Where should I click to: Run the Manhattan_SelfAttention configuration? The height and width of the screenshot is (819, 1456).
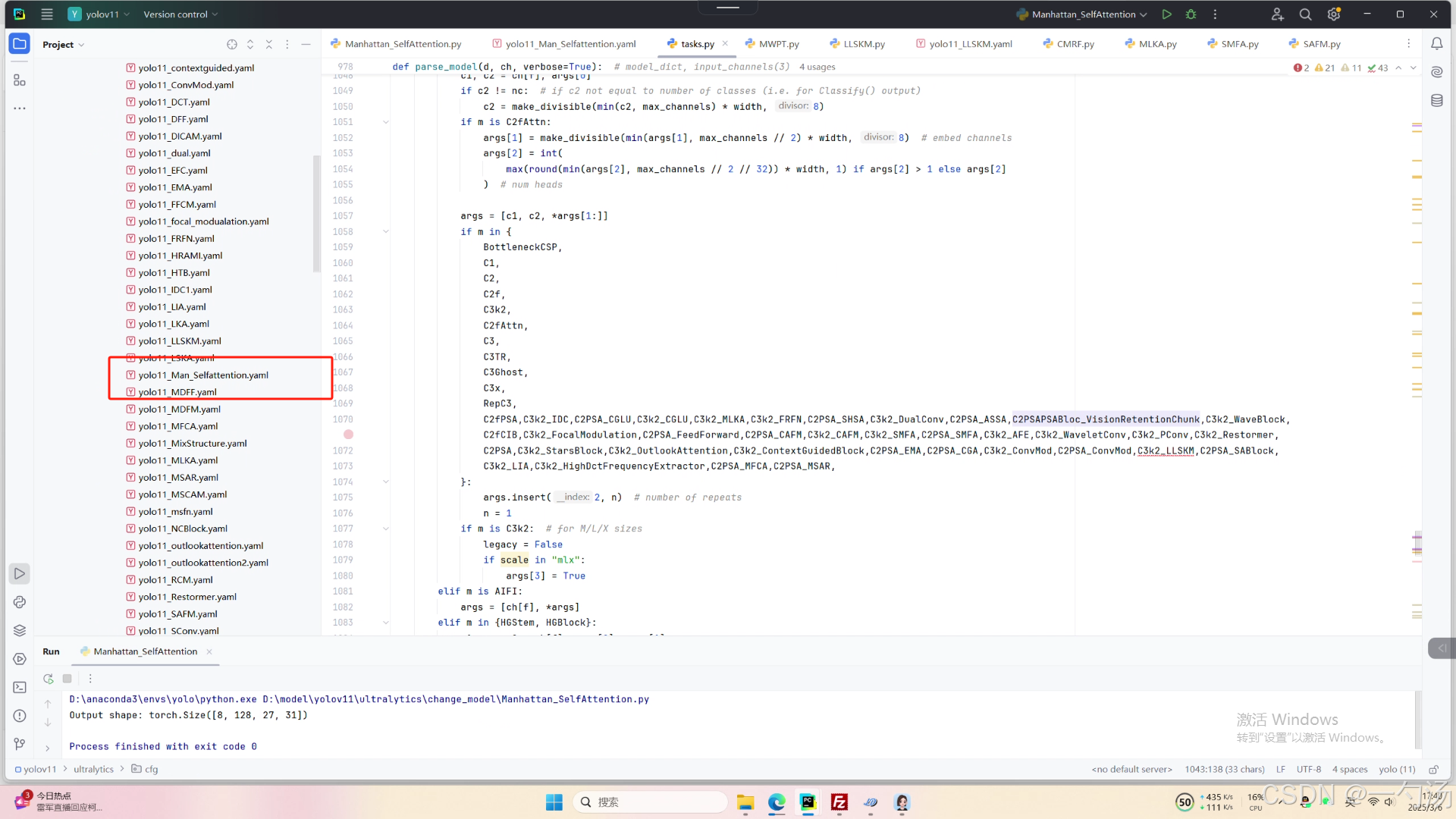click(1166, 14)
